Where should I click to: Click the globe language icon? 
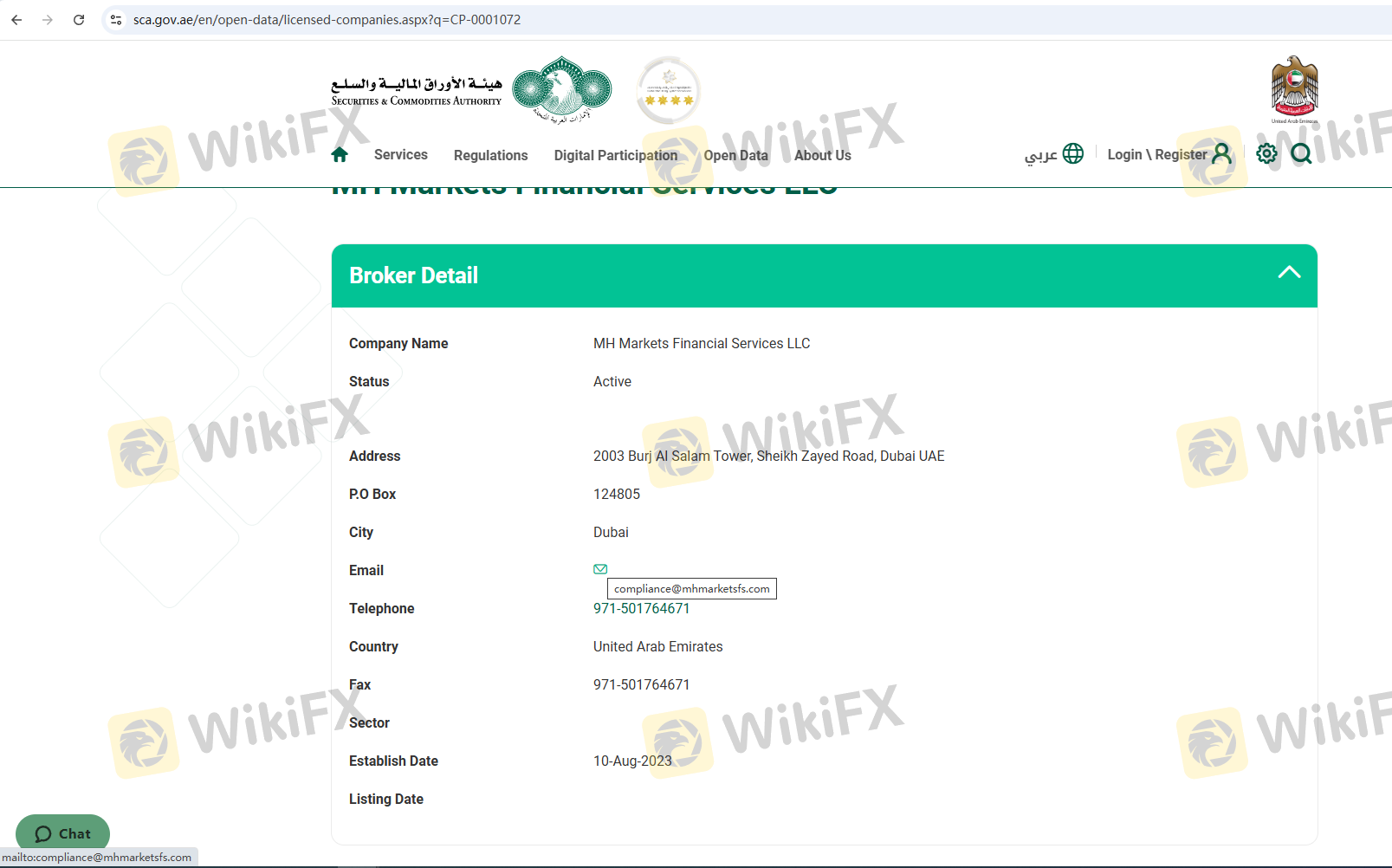1072,154
